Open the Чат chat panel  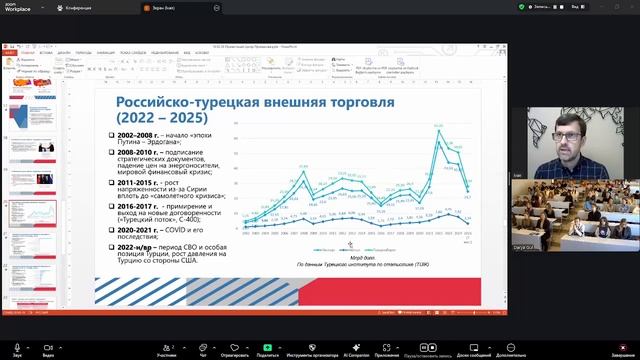202,348
